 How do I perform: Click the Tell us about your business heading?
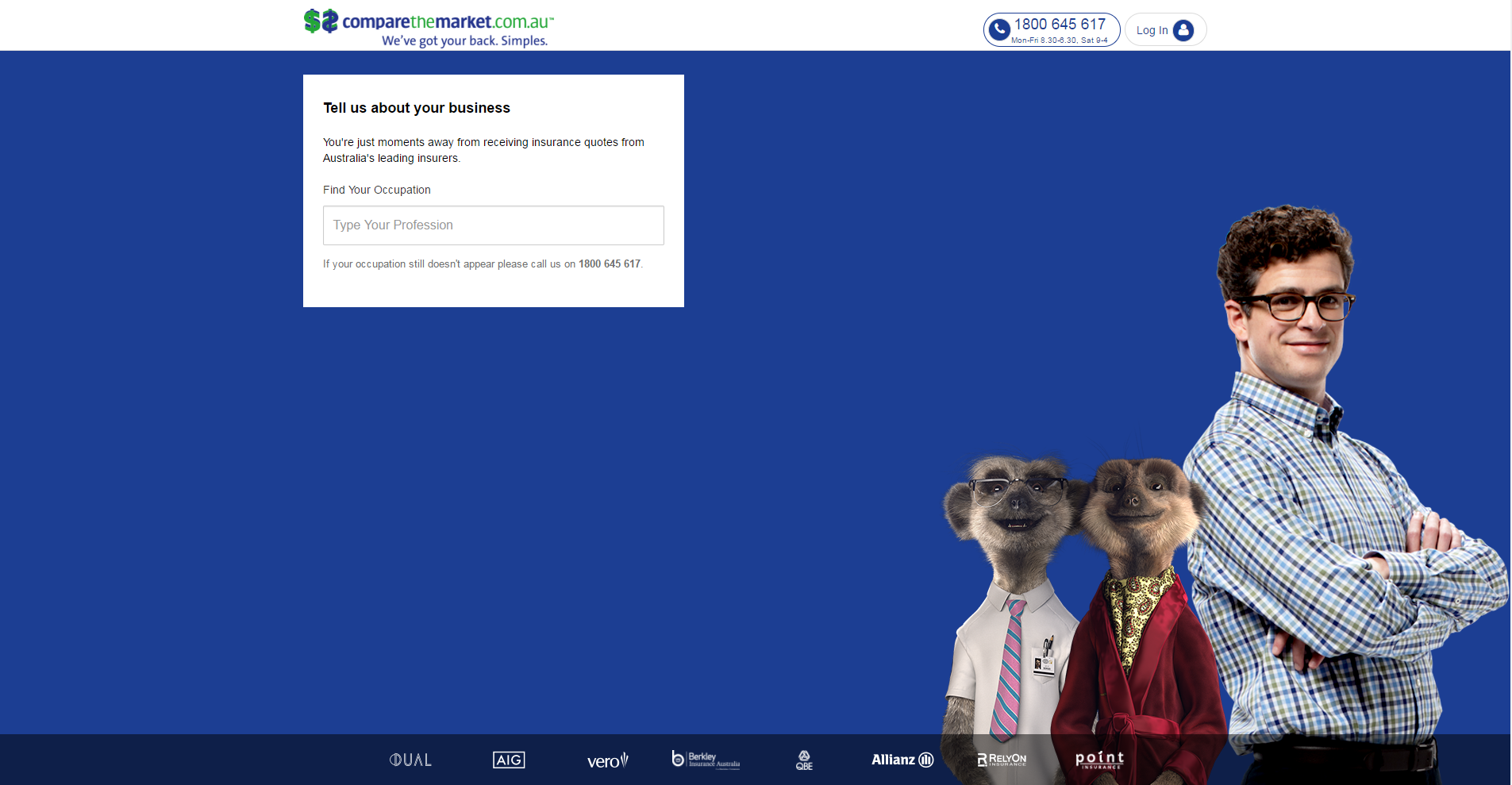417,108
